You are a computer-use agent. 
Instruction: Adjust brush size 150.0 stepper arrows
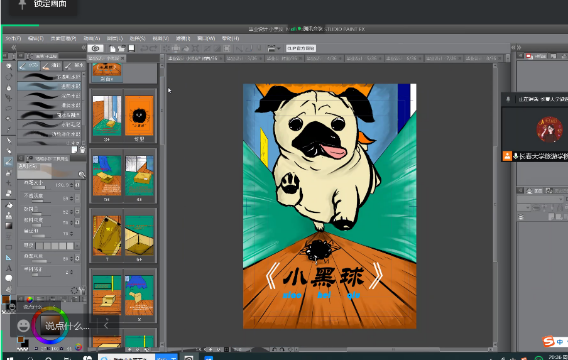pos(72,185)
